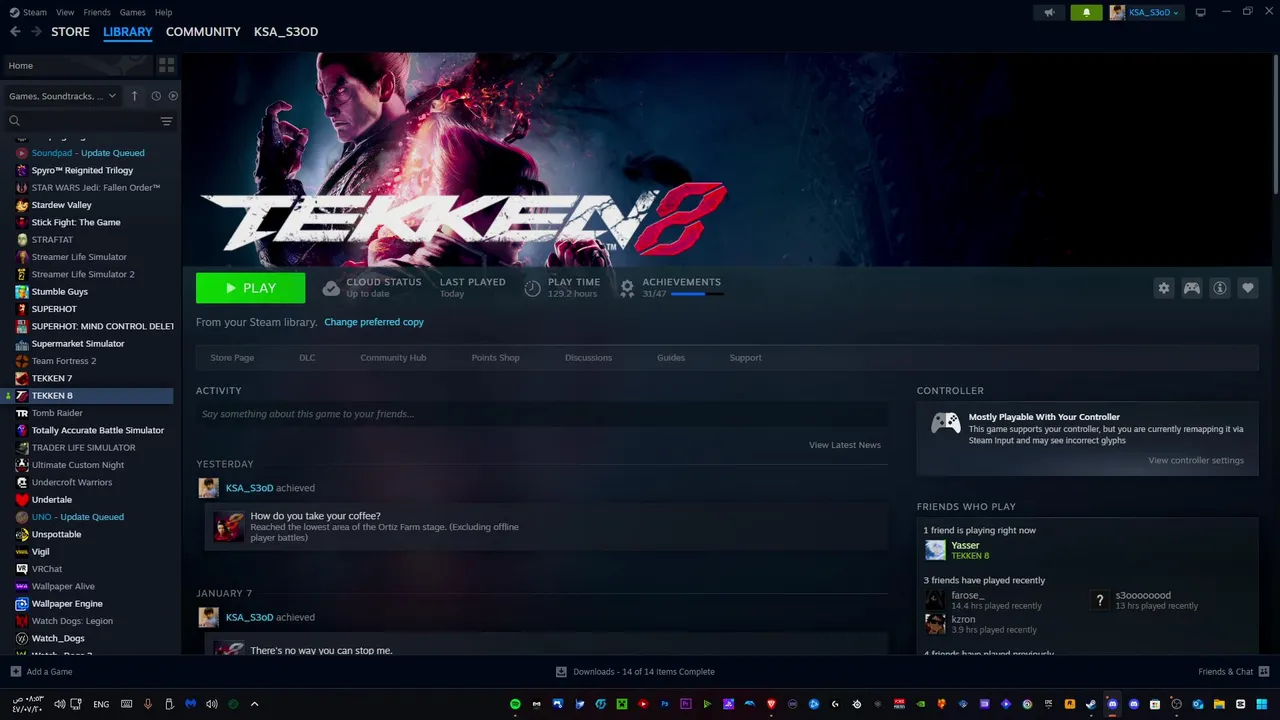The height and width of the screenshot is (720, 1280).
Task: Click Change preferred copy link
Action: coord(374,322)
